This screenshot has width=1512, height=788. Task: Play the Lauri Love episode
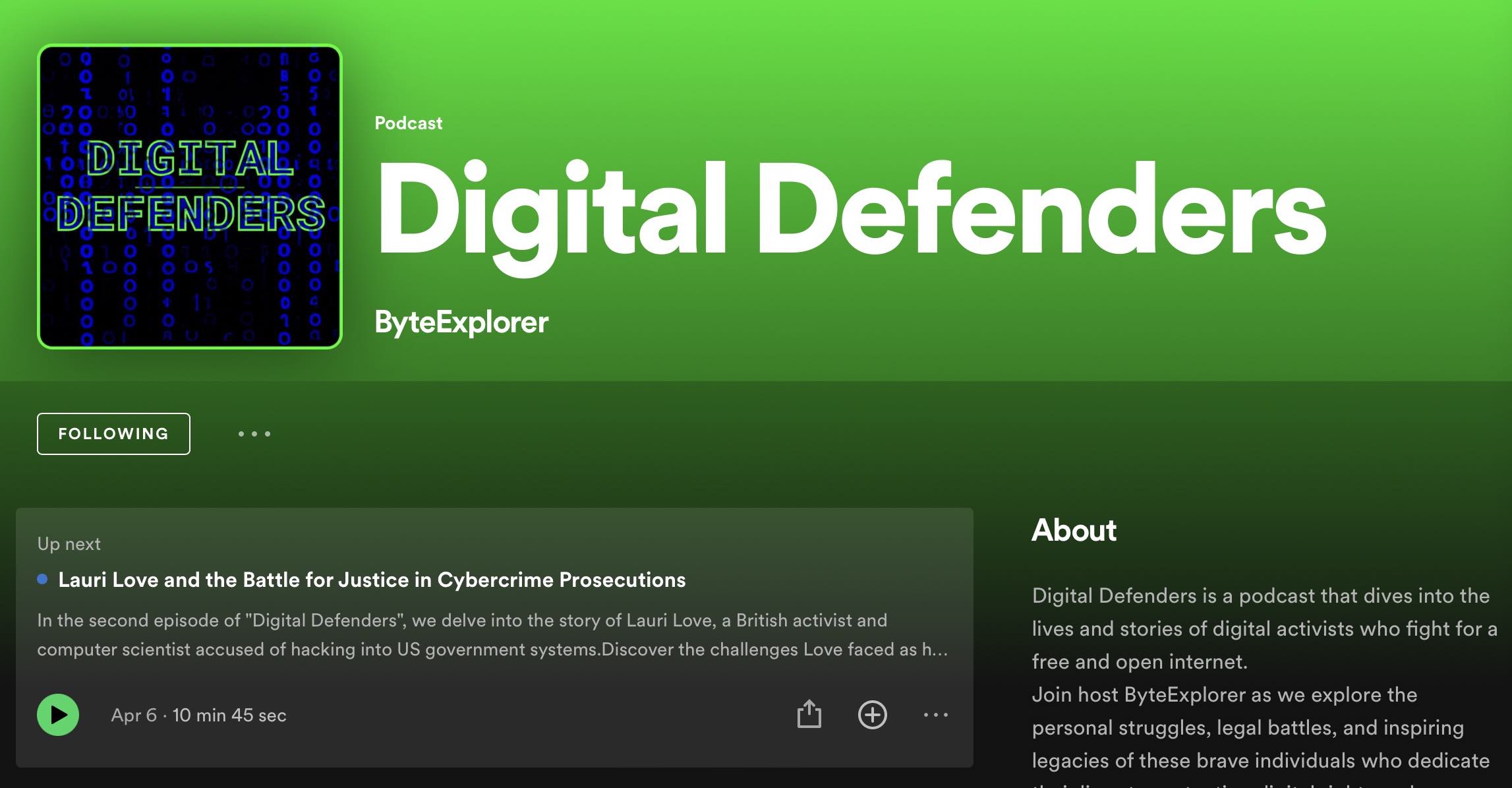pyautogui.click(x=58, y=715)
